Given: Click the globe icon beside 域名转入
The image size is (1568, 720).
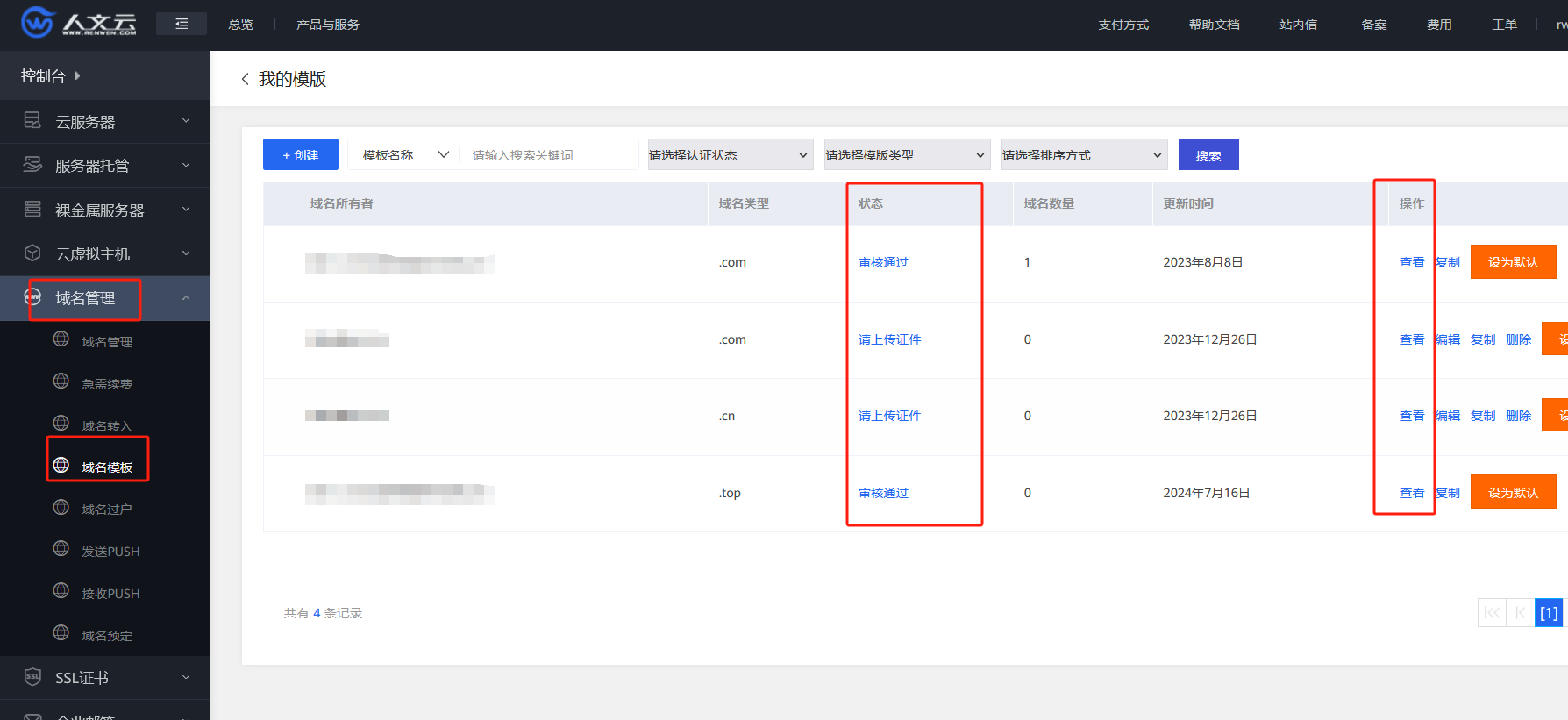Looking at the screenshot, I should click(61, 424).
